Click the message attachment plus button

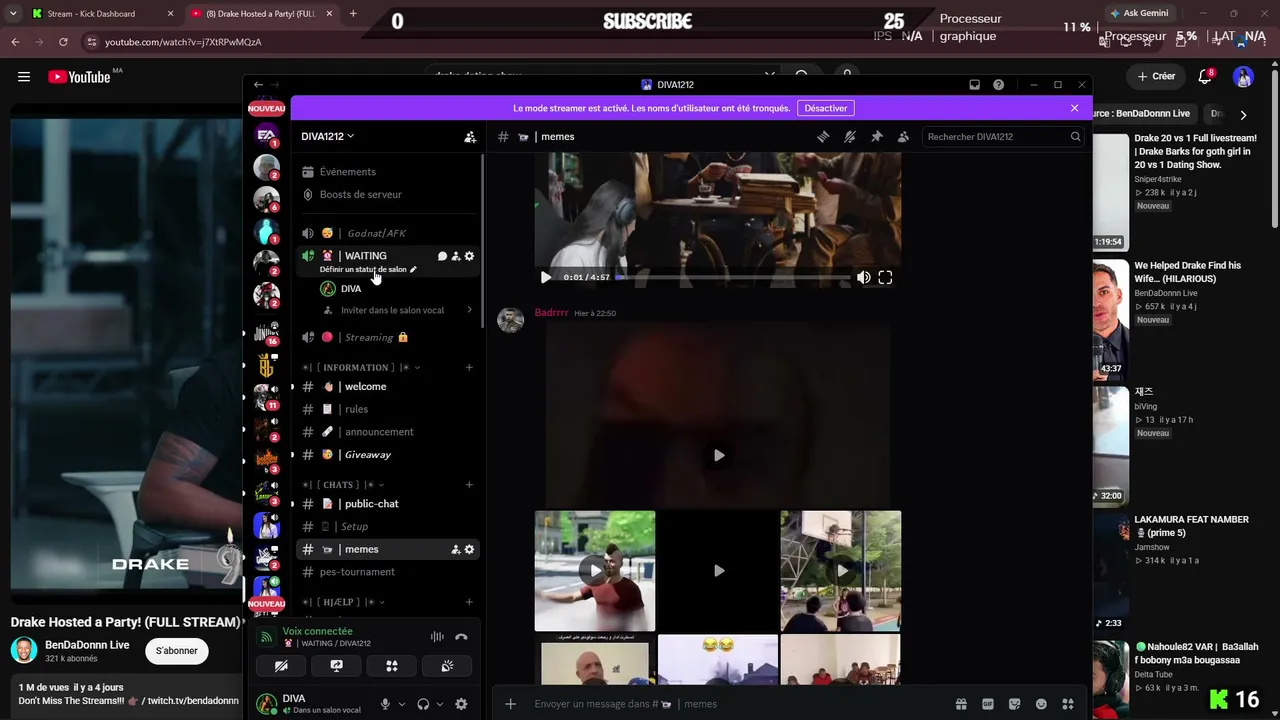(x=510, y=704)
